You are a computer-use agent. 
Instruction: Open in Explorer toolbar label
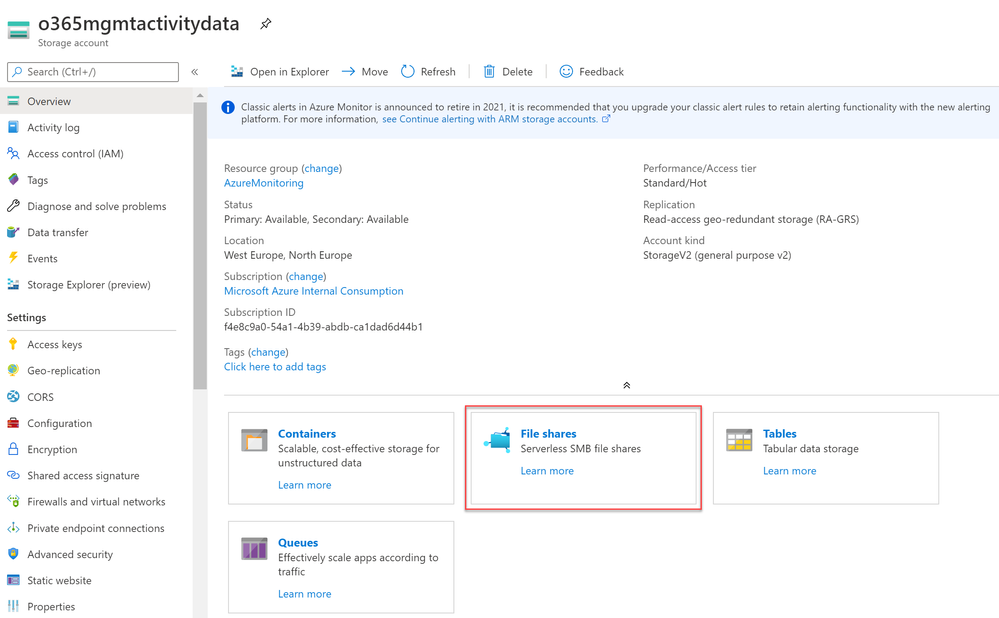click(x=289, y=72)
